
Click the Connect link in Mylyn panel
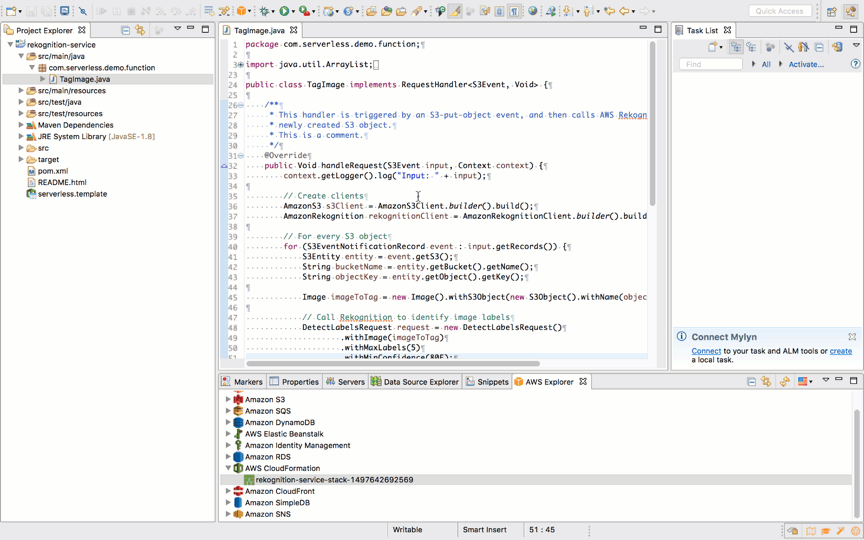pyautogui.click(x=706, y=351)
